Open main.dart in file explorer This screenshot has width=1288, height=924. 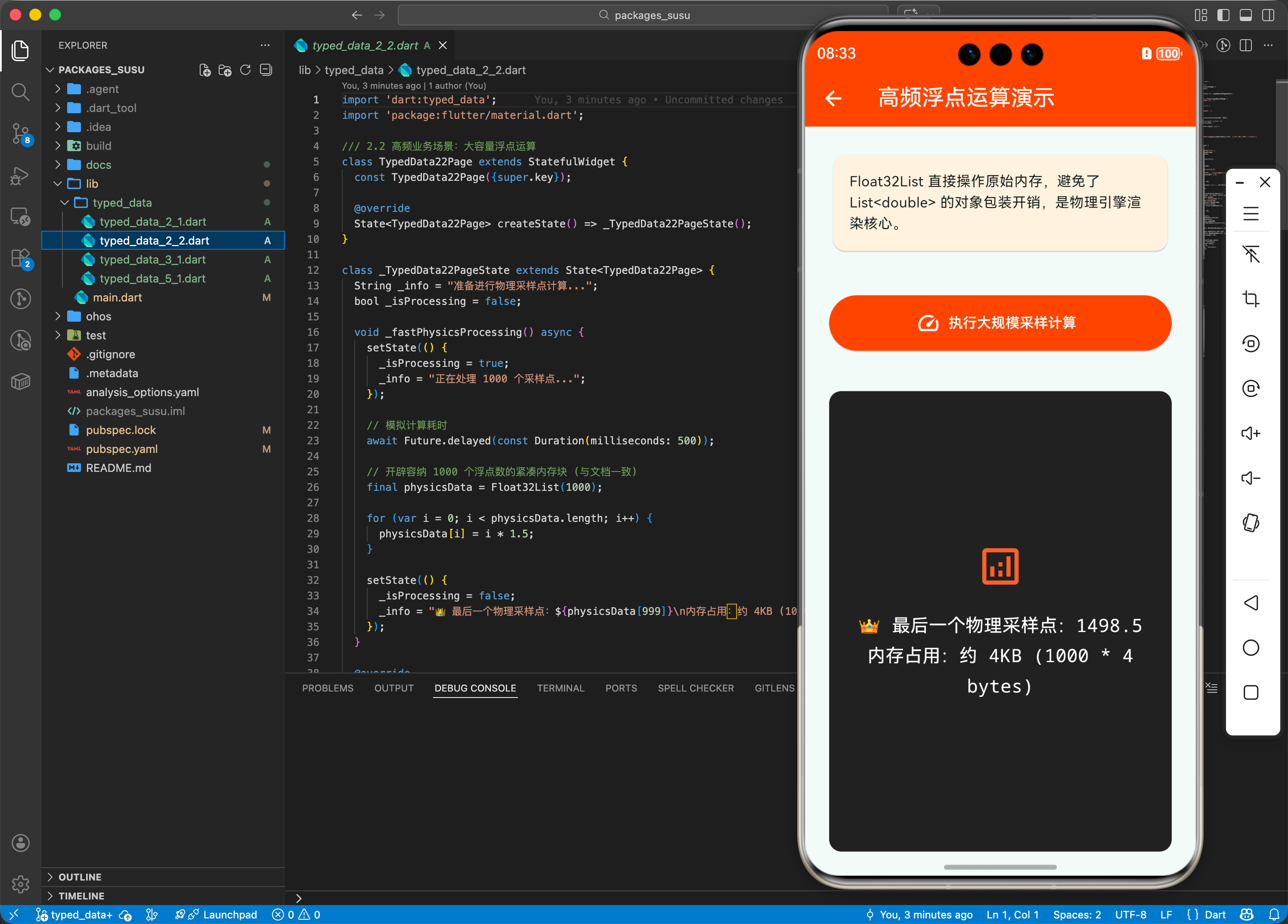pos(117,298)
